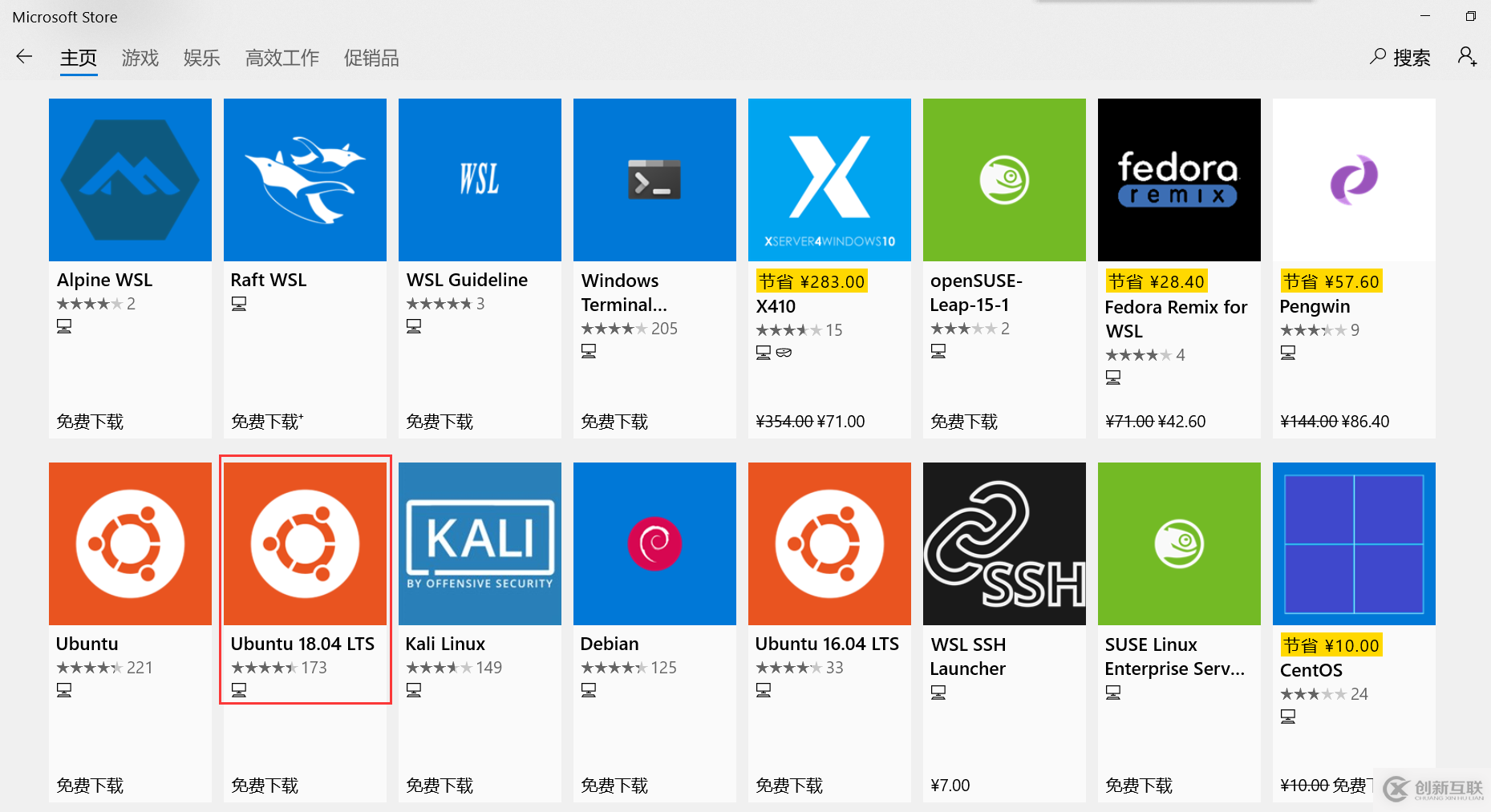Open the Windows Terminal app icon

654,180
